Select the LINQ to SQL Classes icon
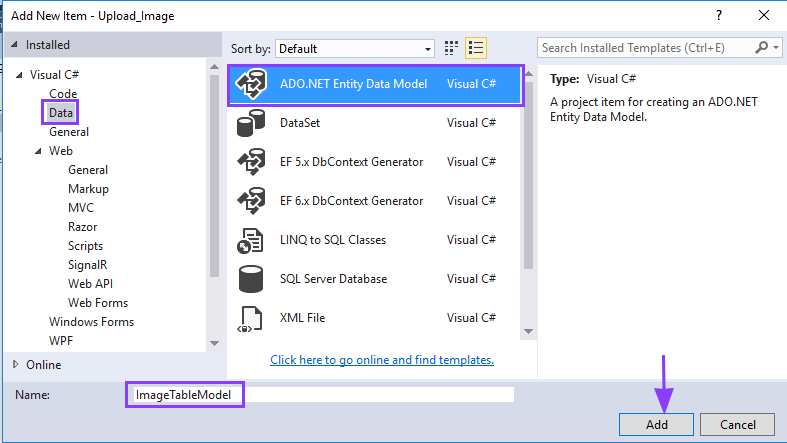 point(249,240)
